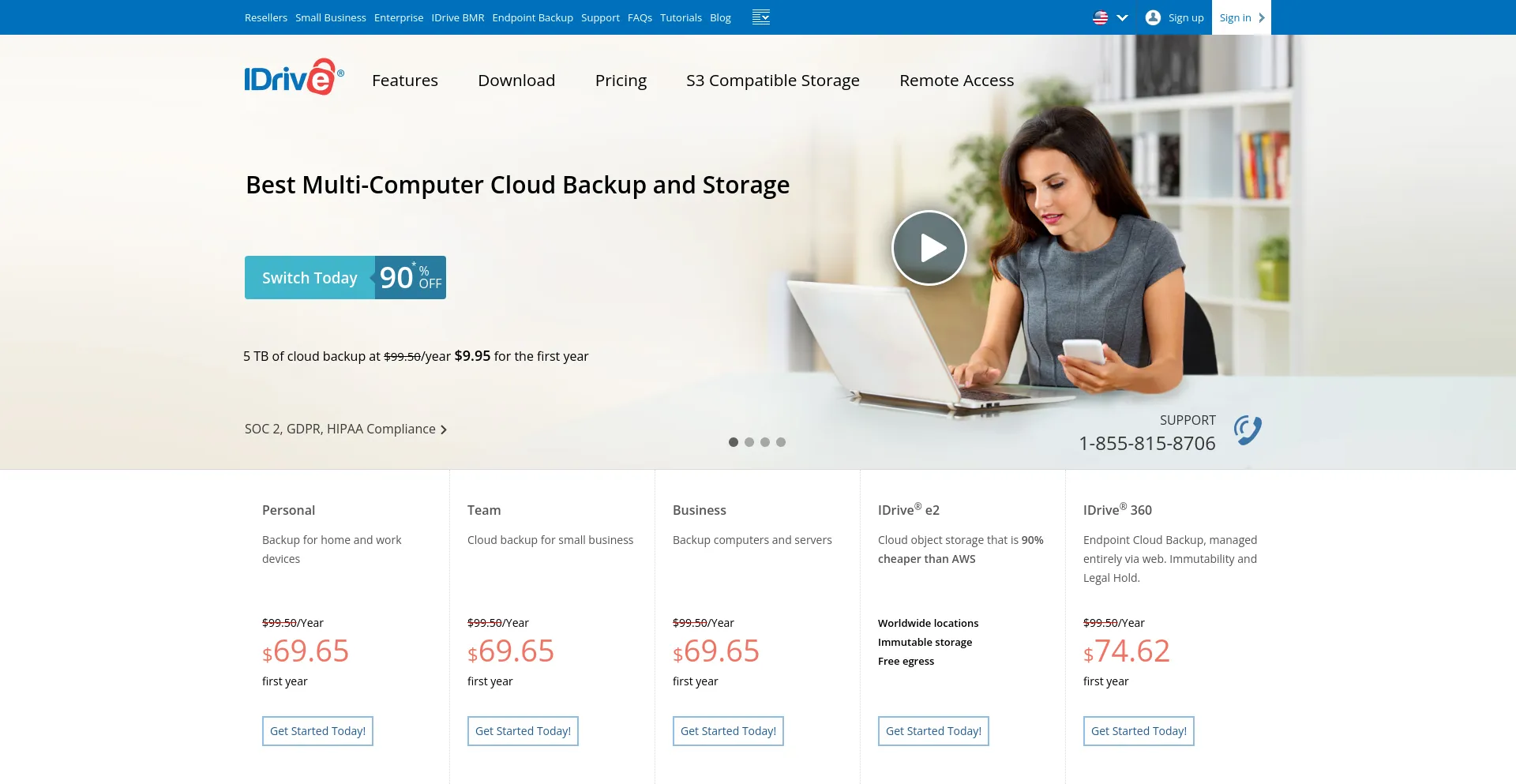
Task: Open the top bar menu list icon
Action: 760,17
